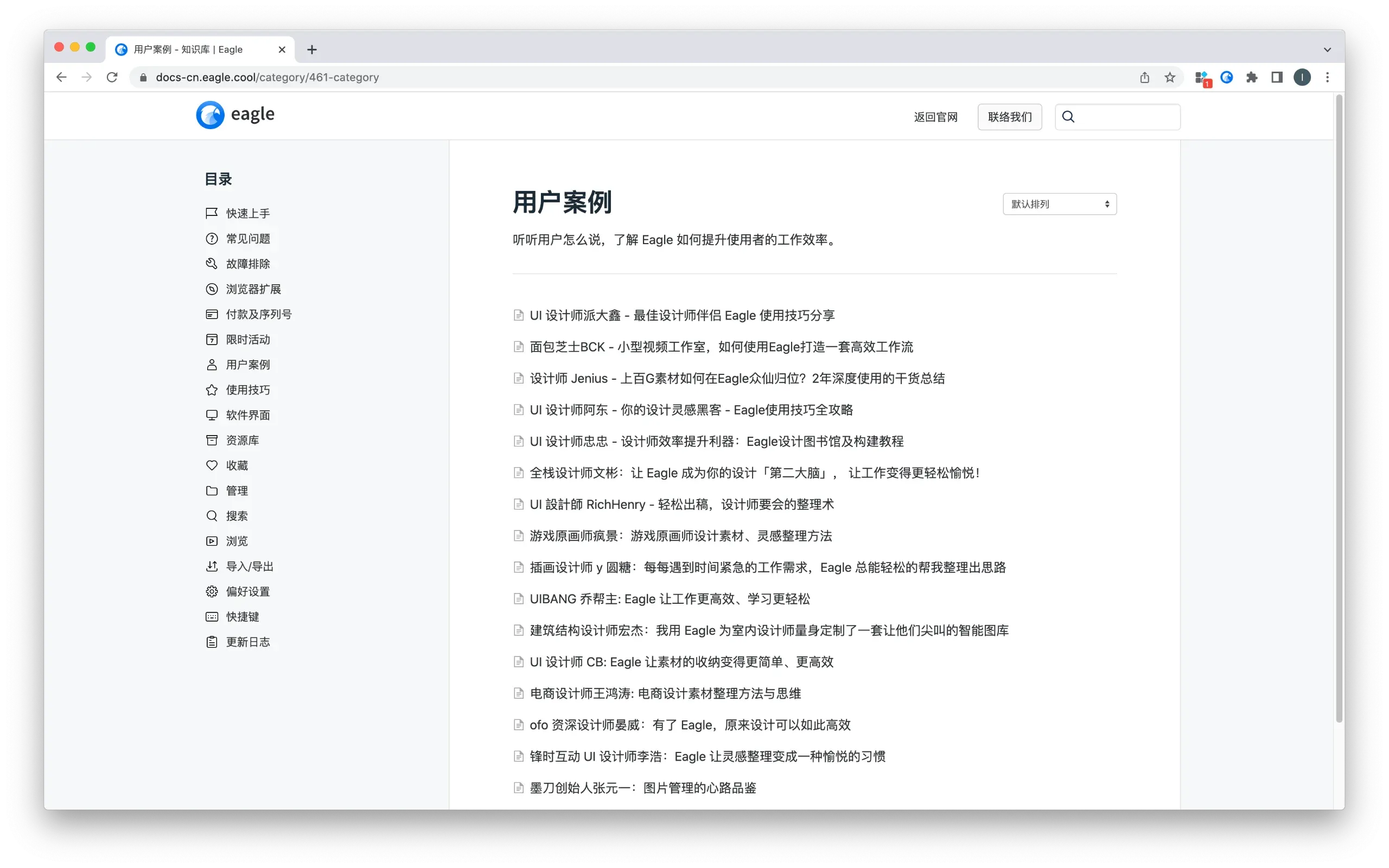Click the address bar URL
This screenshot has height=868, width=1389.
click(267, 78)
